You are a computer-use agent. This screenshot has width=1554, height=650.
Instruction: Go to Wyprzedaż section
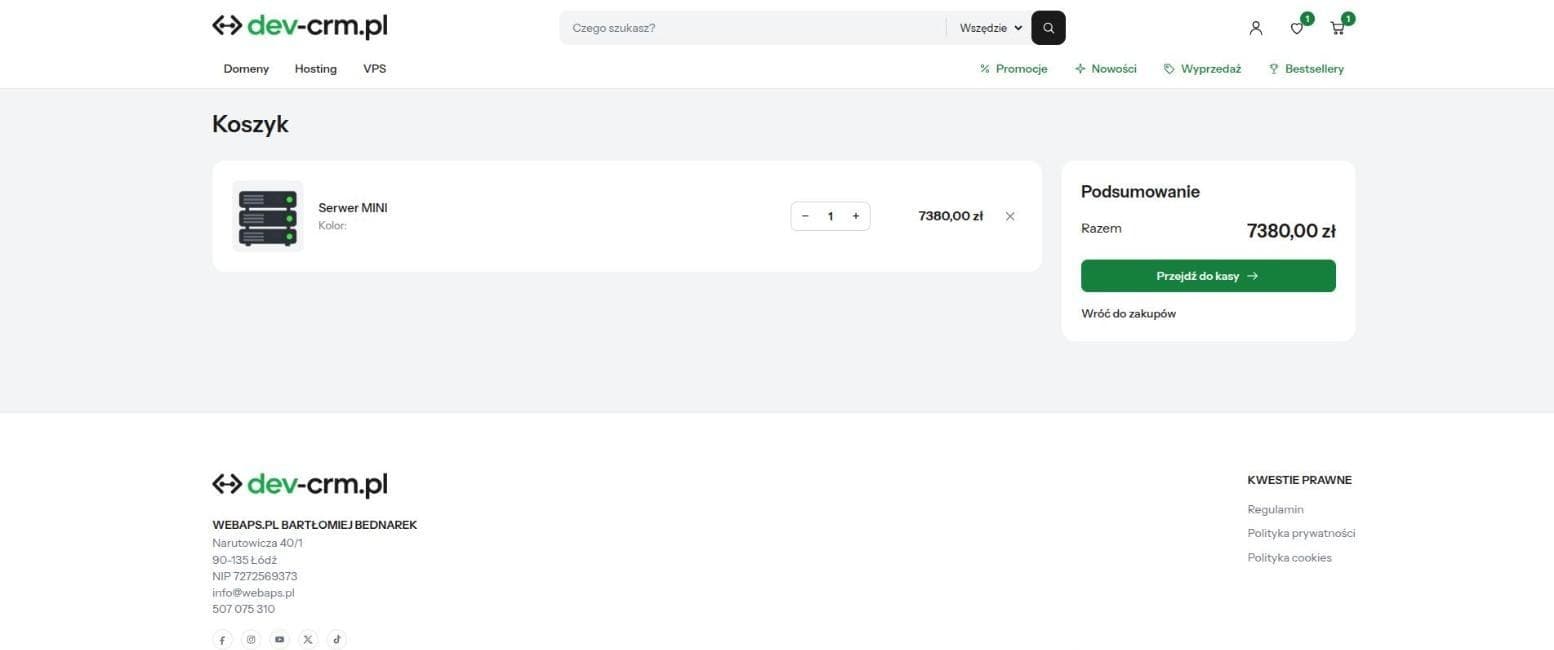(x=1203, y=69)
